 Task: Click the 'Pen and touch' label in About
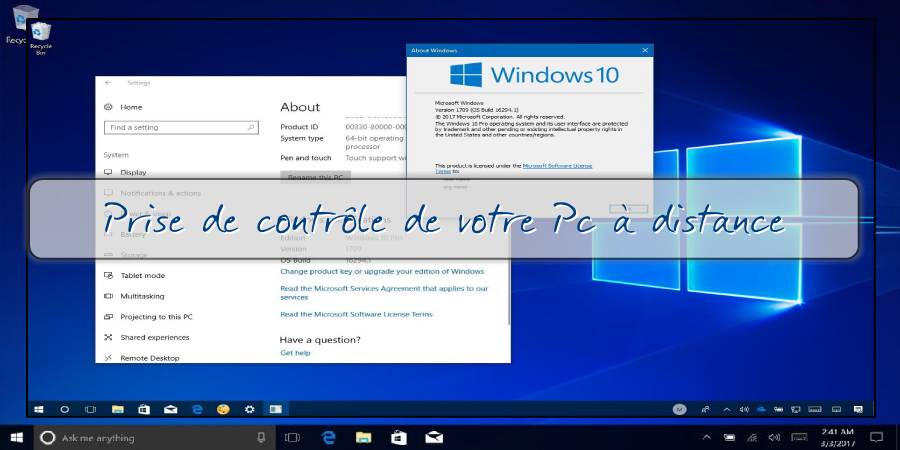click(306, 158)
